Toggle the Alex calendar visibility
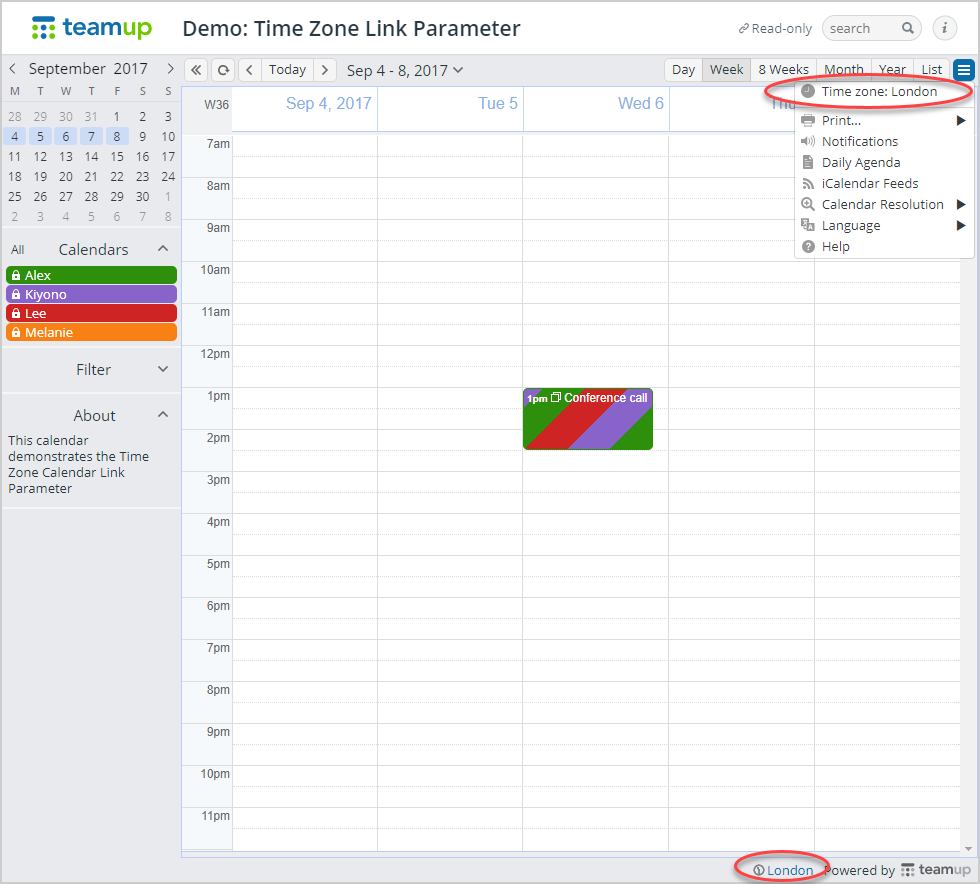 [x=91, y=275]
